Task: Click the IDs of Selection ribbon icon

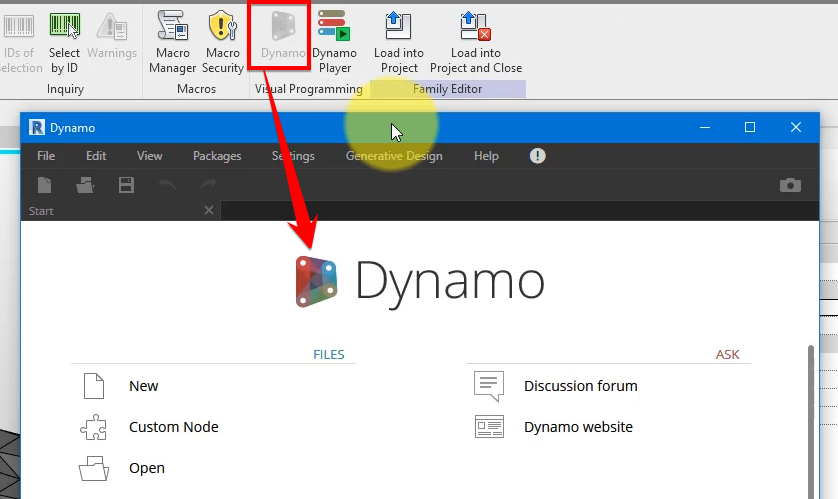Action: [x=19, y=26]
